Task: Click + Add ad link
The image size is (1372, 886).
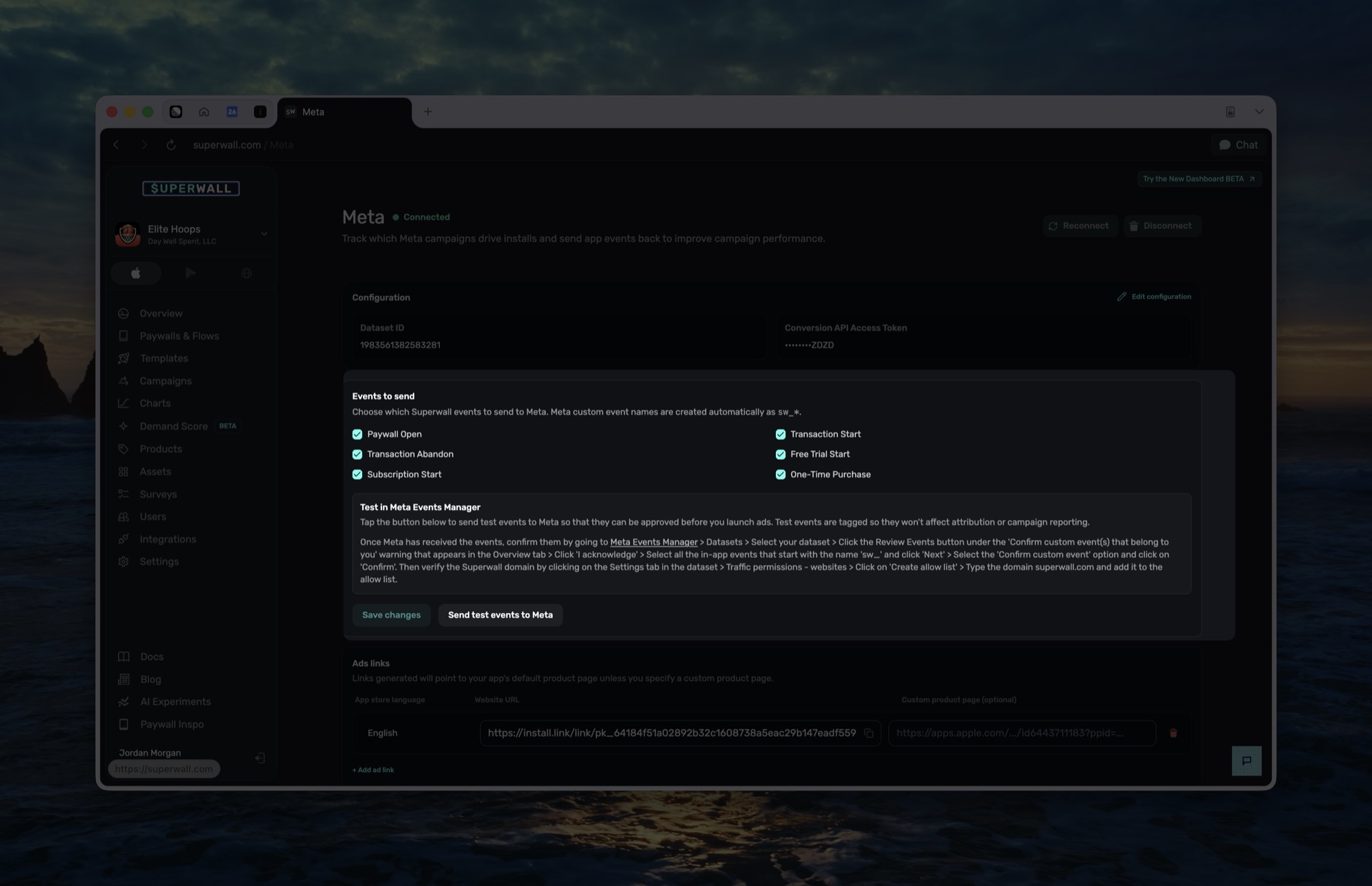Action: (x=373, y=770)
